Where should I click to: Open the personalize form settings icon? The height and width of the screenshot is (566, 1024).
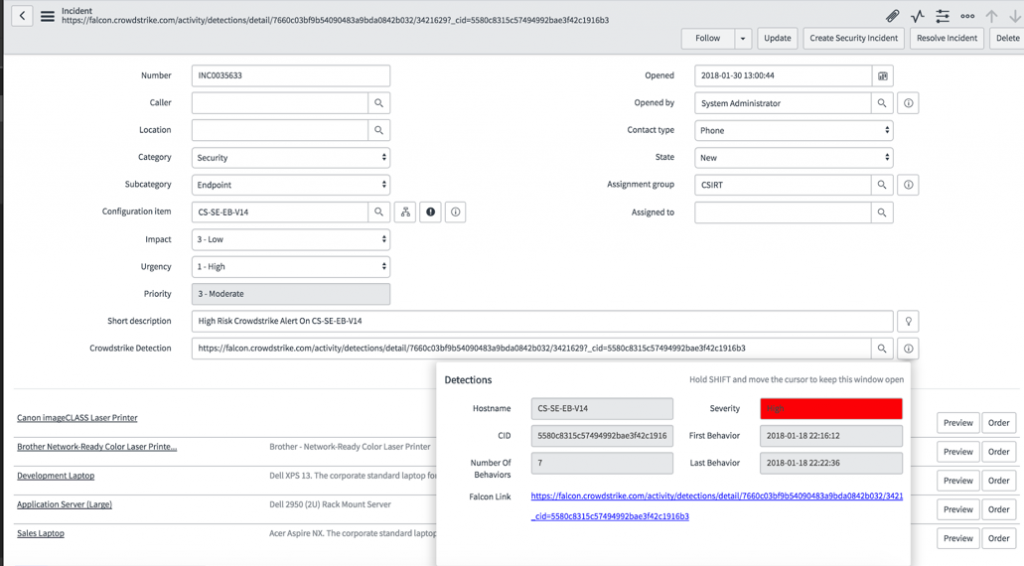[942, 16]
